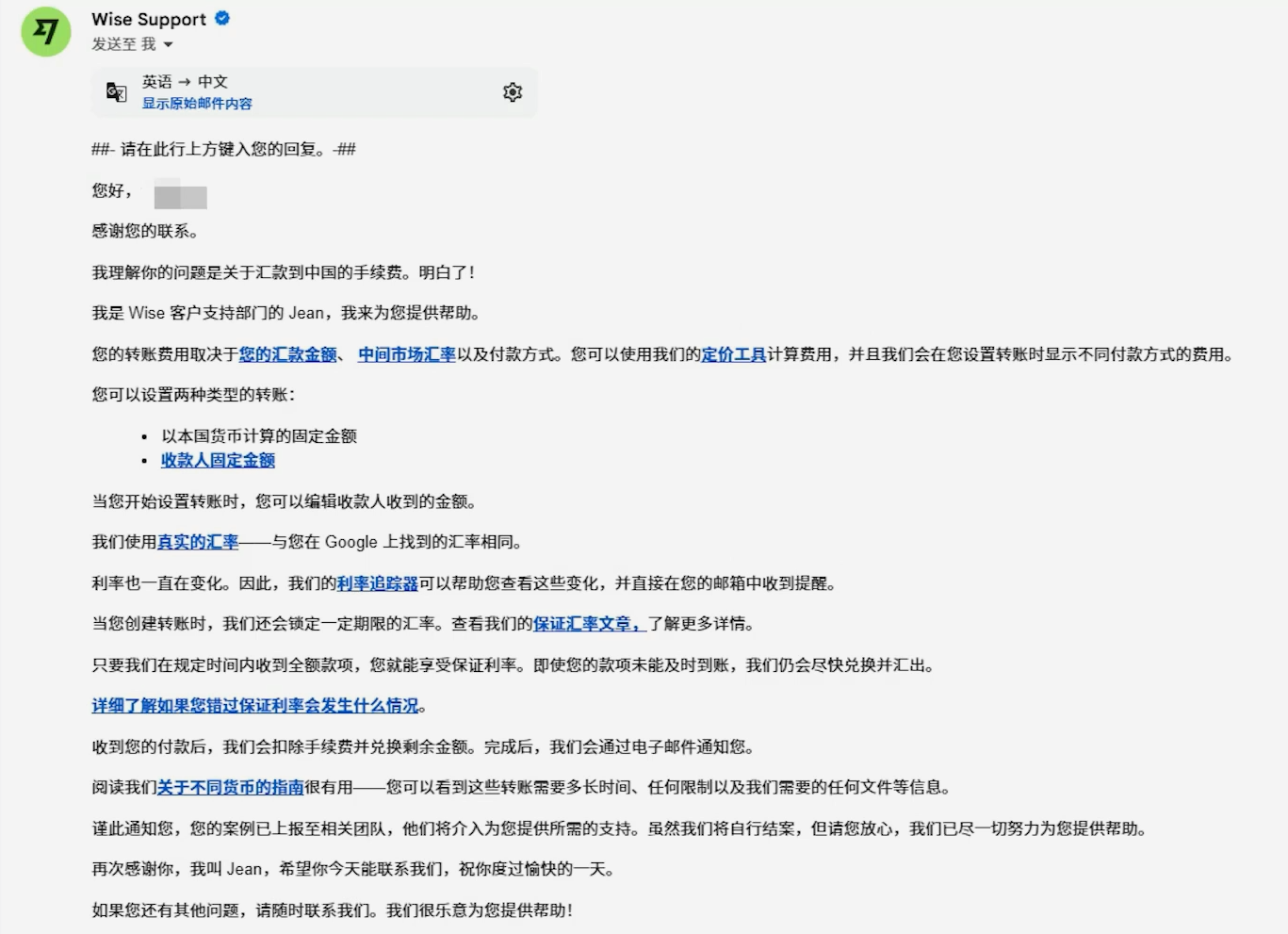
Task: Expand recipient details arrow beside 发送至 我
Action: 168,45
